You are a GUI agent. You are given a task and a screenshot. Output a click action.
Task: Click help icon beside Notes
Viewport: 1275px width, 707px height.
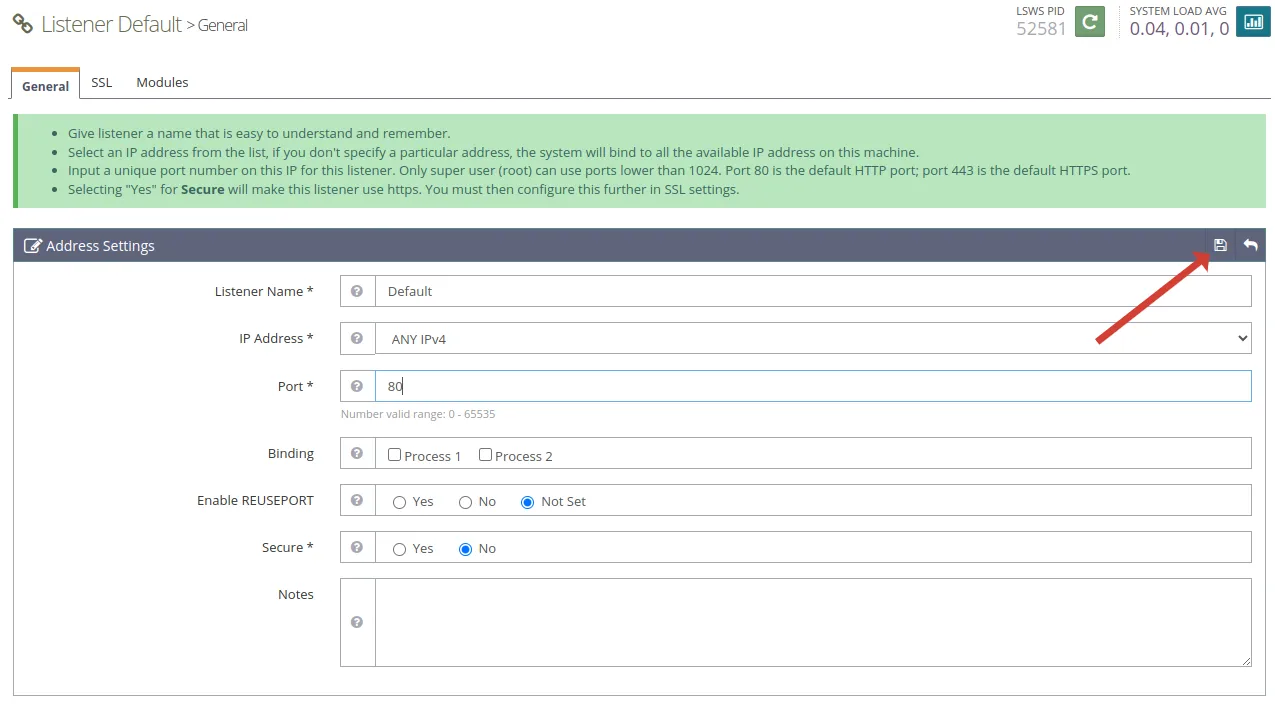point(357,622)
